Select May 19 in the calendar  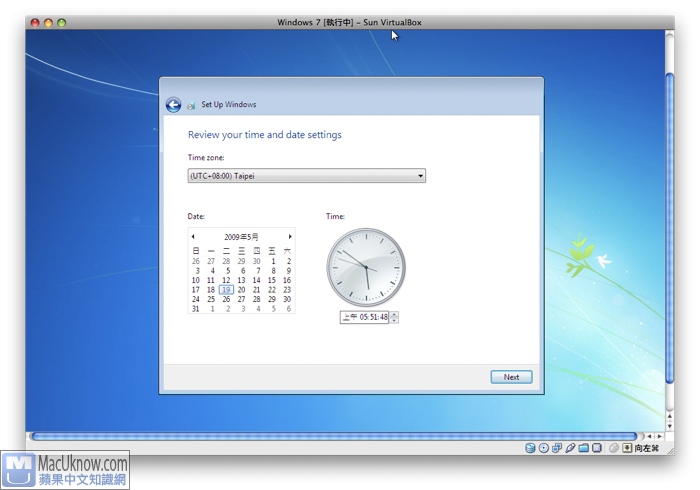(226, 290)
